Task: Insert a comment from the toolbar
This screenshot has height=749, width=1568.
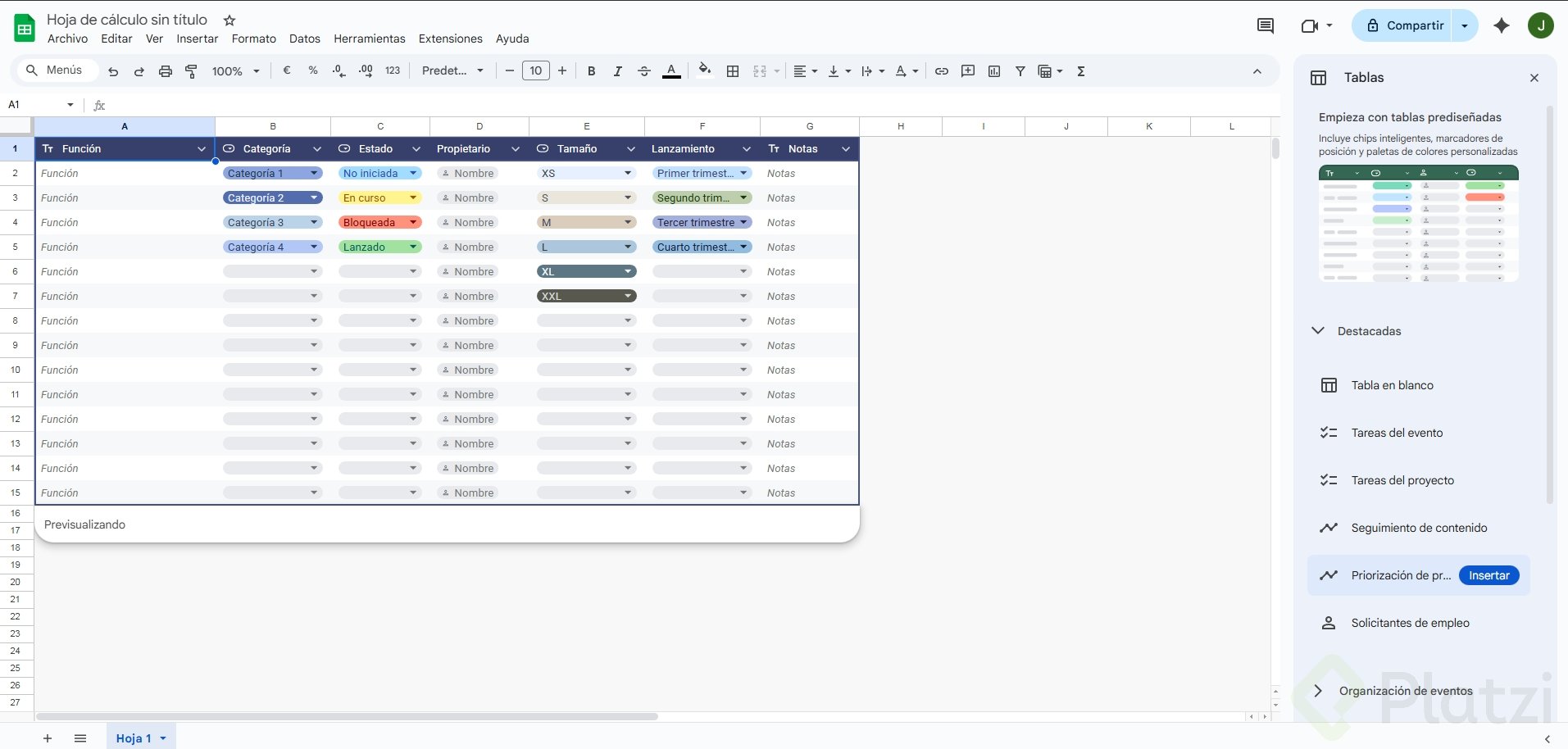Action: [968, 71]
